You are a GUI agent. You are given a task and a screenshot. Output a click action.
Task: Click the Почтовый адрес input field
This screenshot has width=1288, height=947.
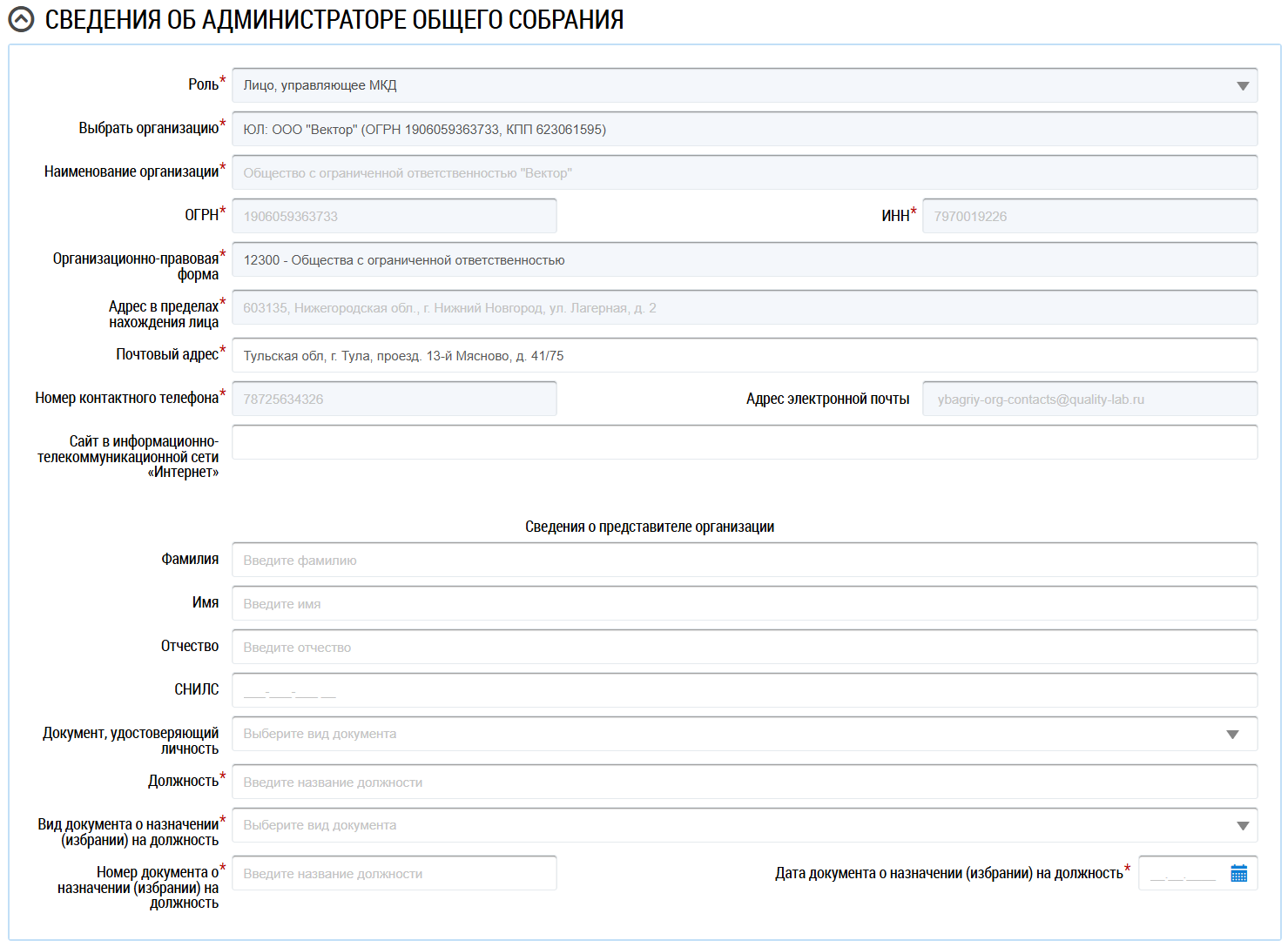click(x=744, y=355)
